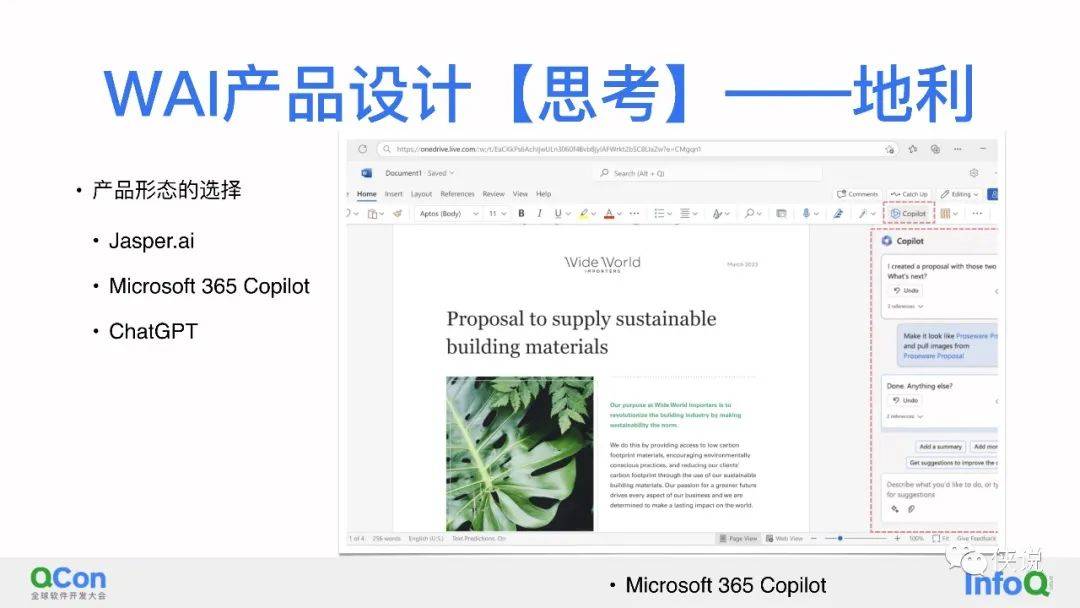This screenshot has width=1080, height=608.
Task: Open the Help tab
Action: 543,194
